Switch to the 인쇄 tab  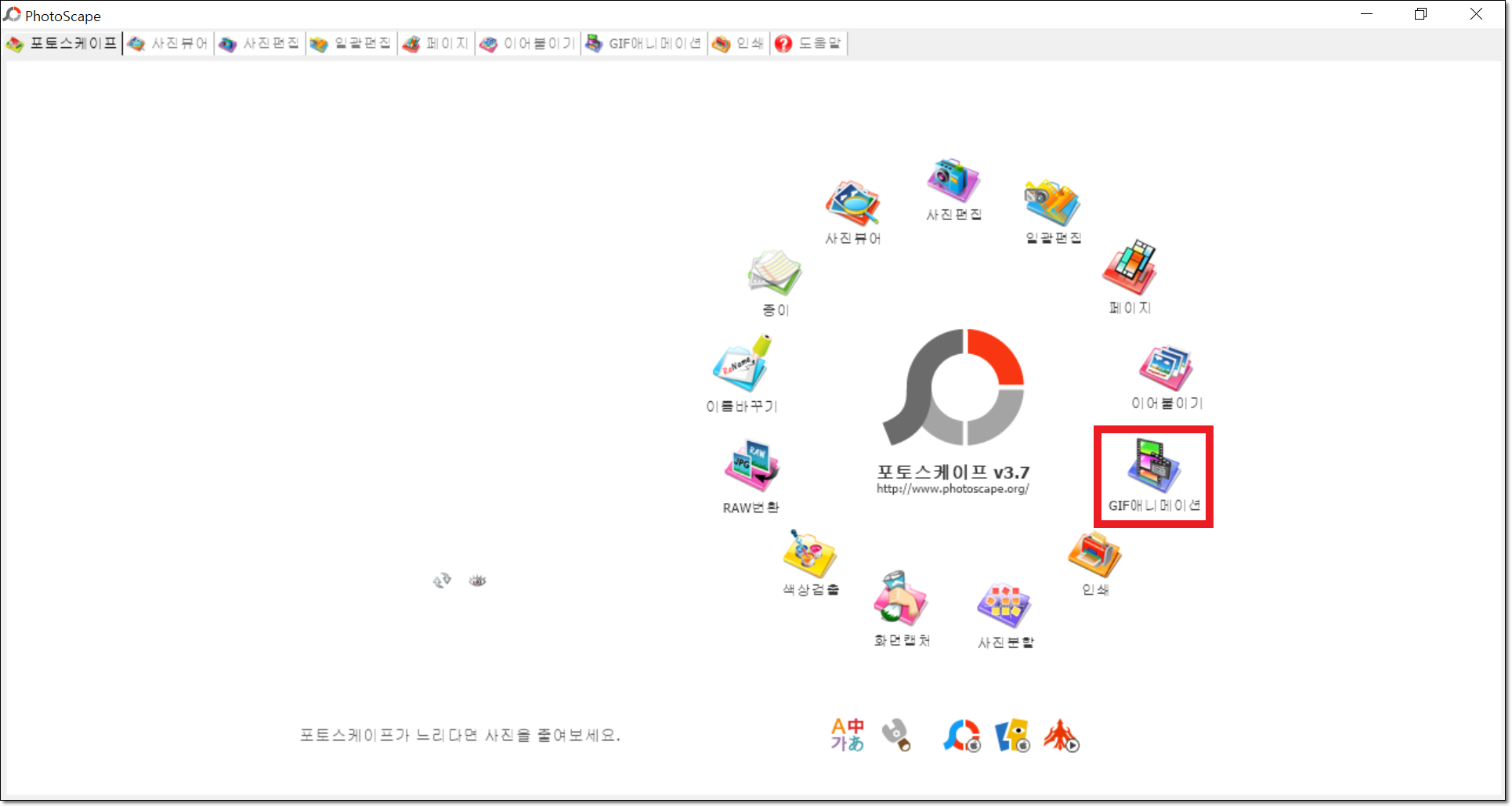(x=738, y=44)
